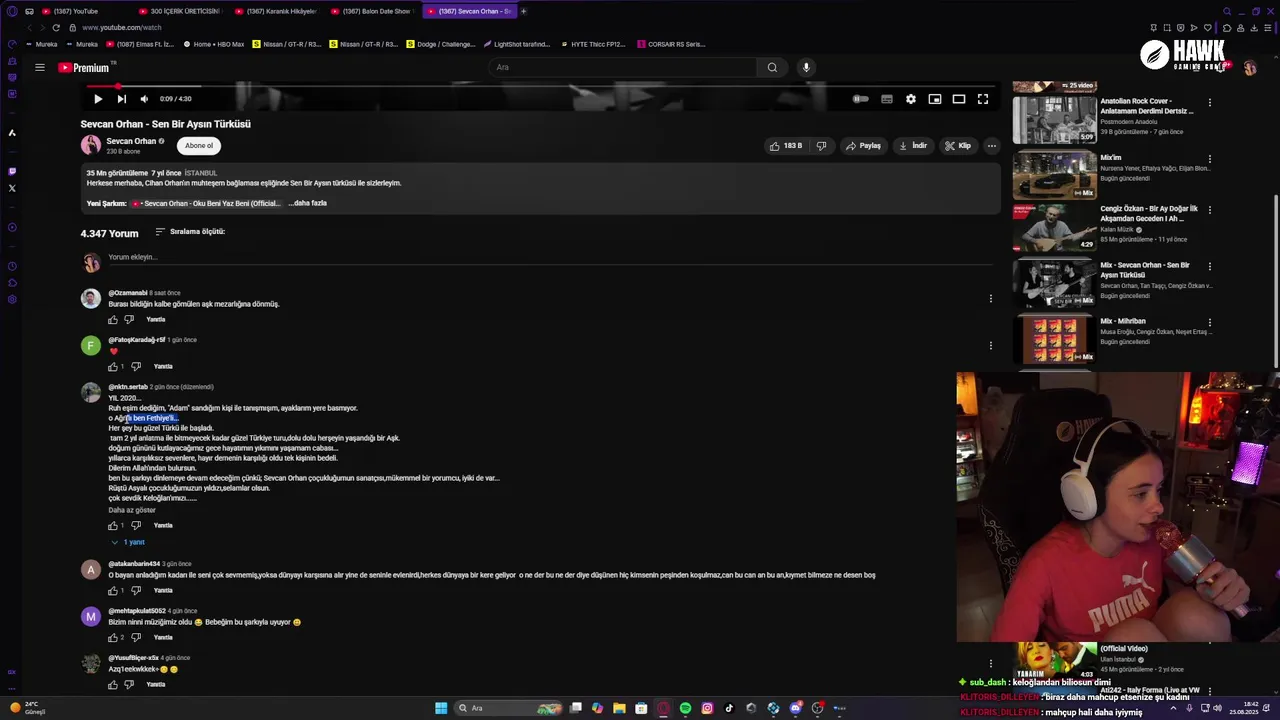The image size is (1280, 720).
Task: Toggle subtitles in the video player
Action: pos(886,99)
